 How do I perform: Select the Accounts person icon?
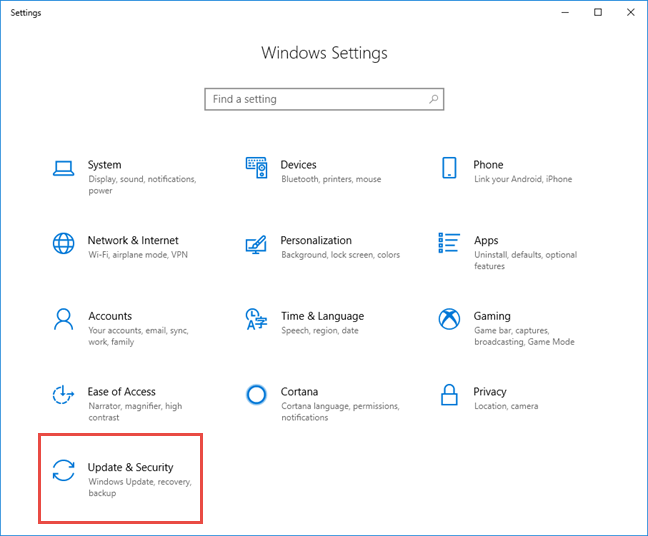(x=64, y=319)
